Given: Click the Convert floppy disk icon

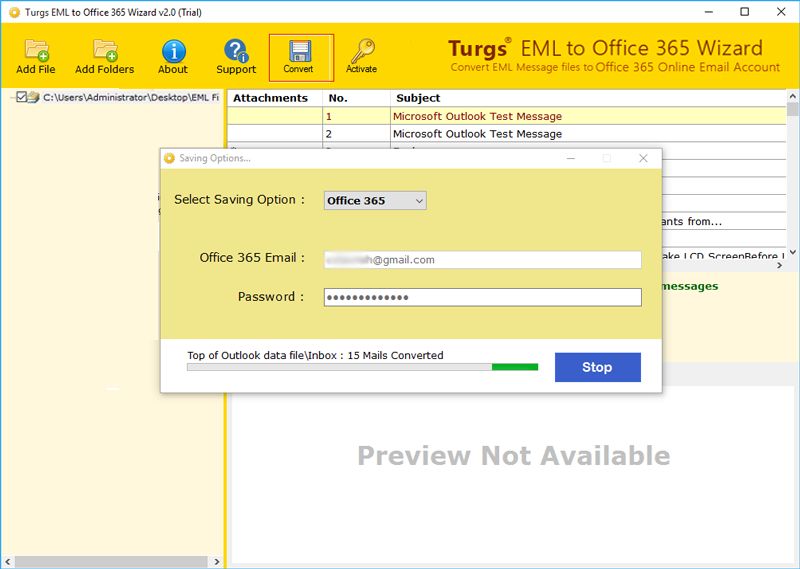Looking at the screenshot, I should 299,51.
